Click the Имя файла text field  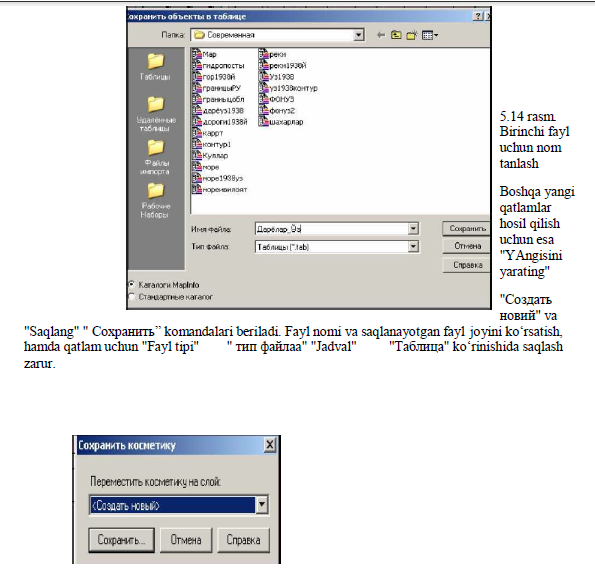point(332,229)
